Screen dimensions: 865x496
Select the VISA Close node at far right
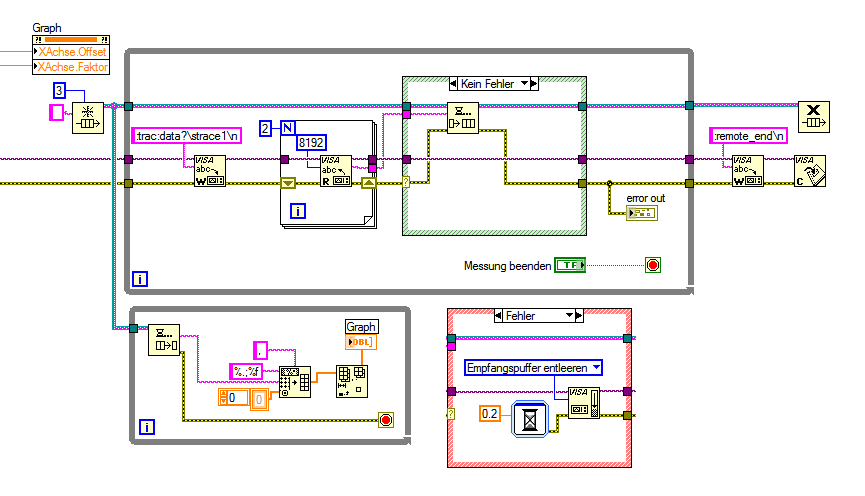[x=810, y=171]
